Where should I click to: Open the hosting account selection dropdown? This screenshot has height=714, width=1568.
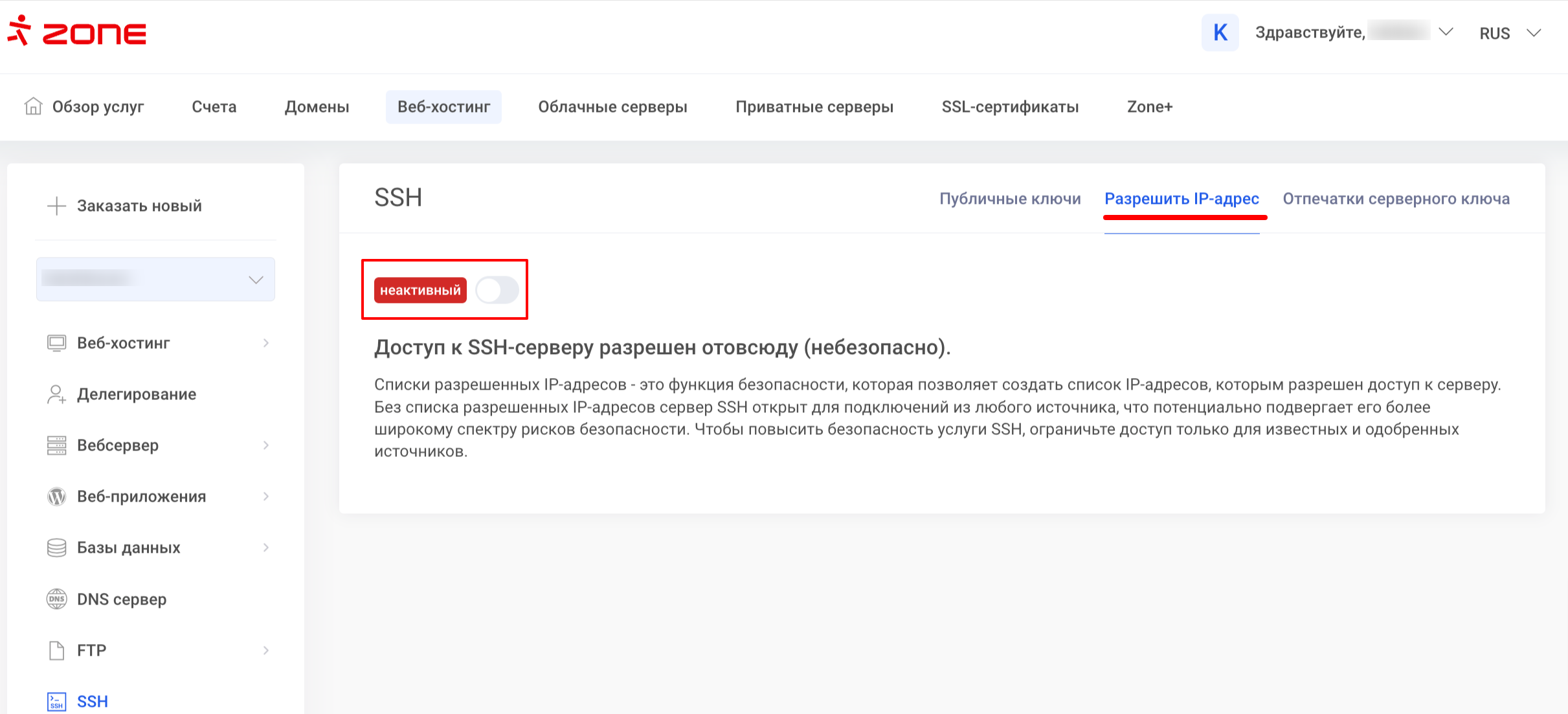coord(155,279)
